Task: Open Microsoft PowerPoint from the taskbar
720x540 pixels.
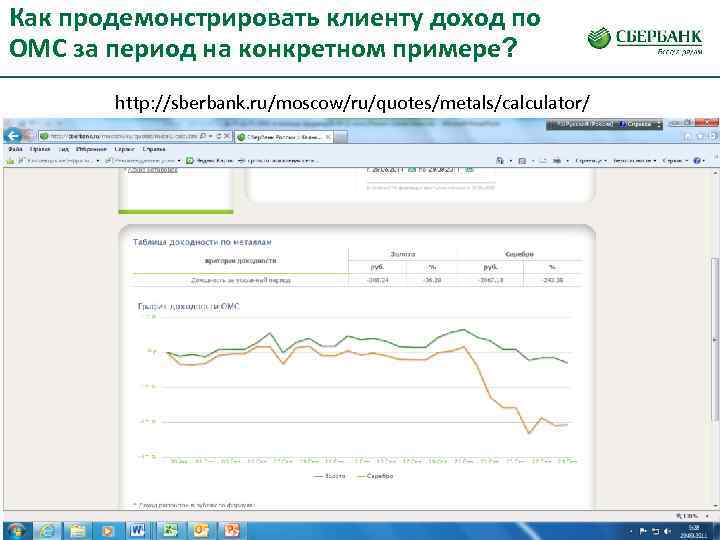Action: point(231,531)
